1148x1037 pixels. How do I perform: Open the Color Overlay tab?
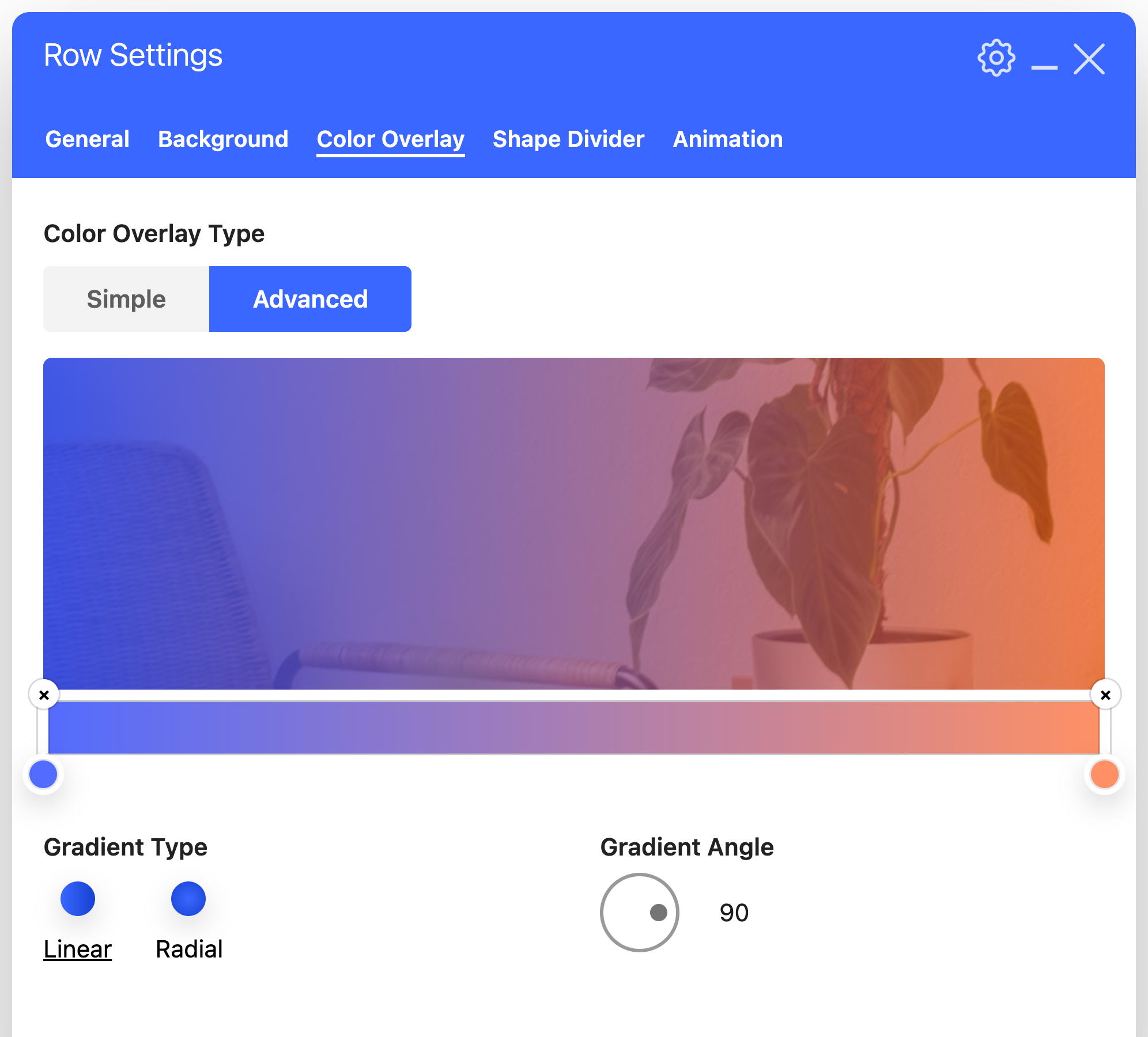pyautogui.click(x=391, y=139)
